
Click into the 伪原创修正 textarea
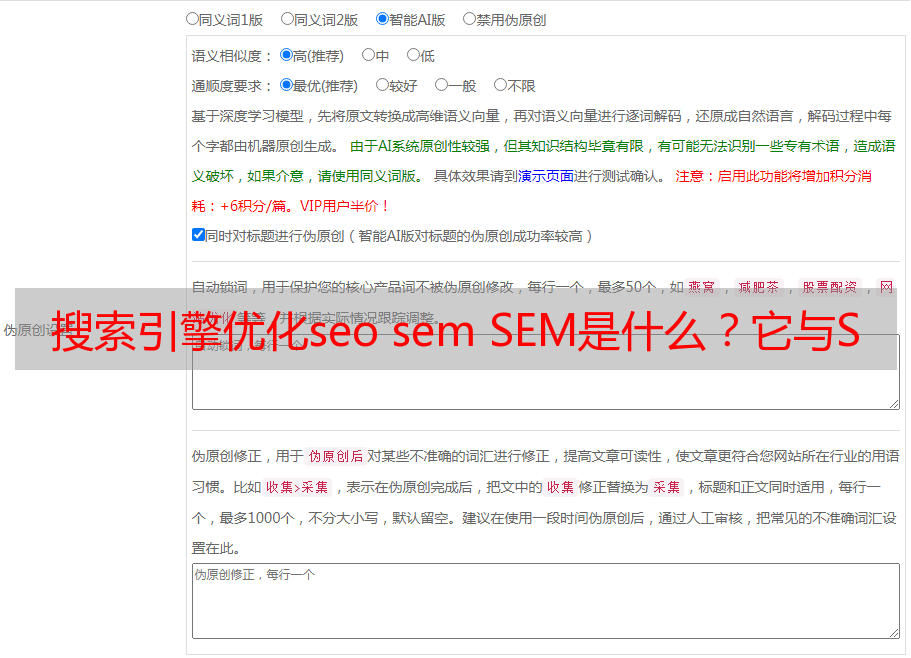546,601
